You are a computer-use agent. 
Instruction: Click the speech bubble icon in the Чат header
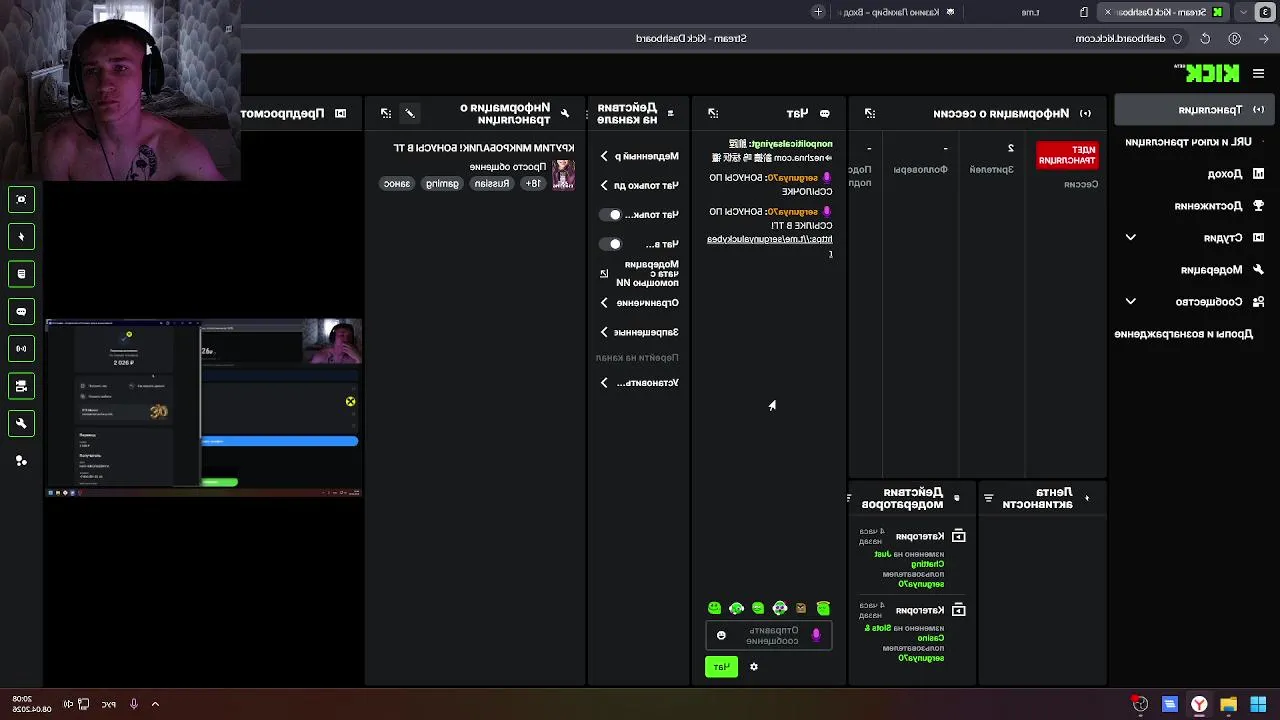[x=825, y=113]
